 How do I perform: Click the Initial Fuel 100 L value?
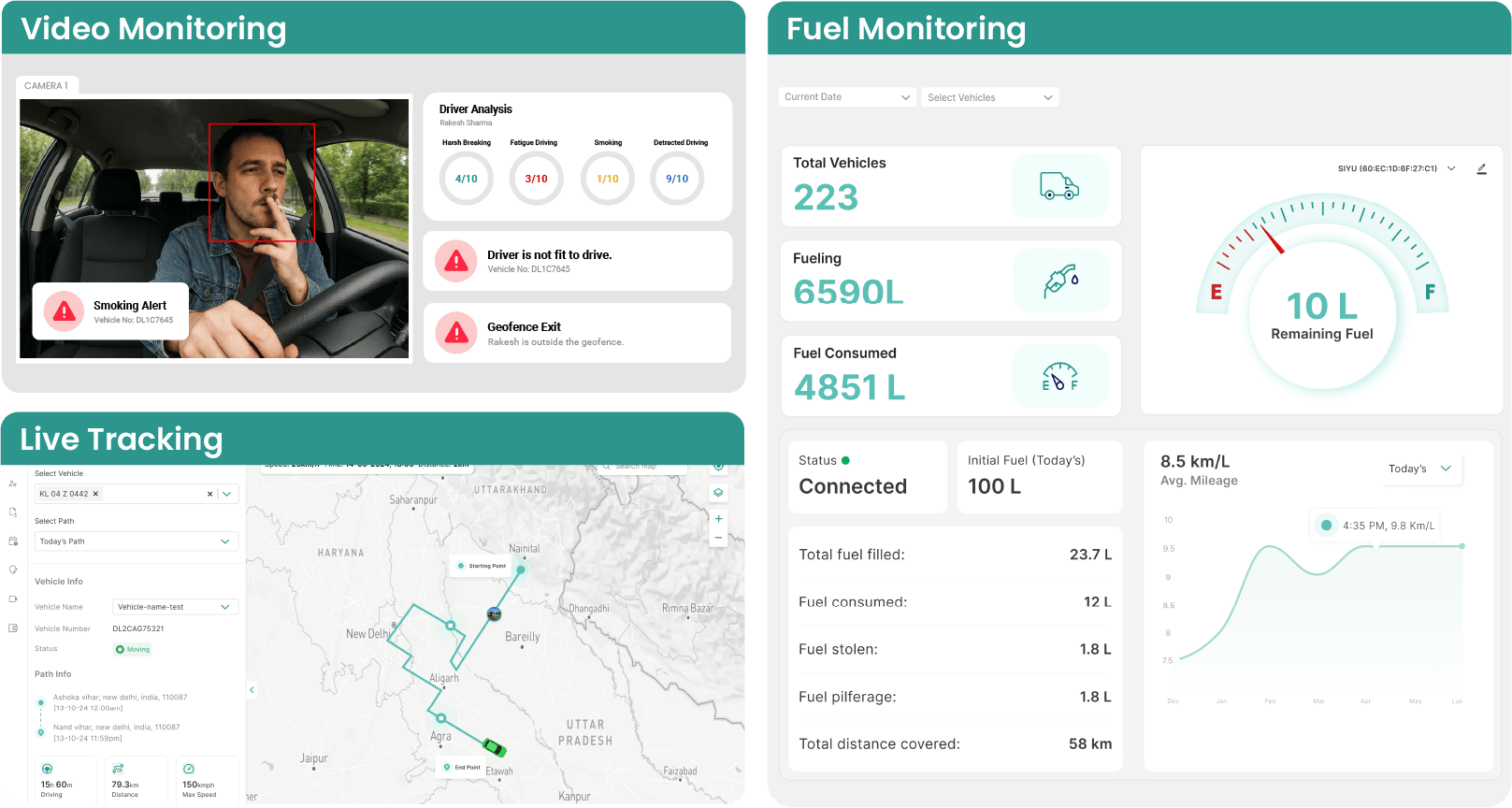tap(994, 486)
